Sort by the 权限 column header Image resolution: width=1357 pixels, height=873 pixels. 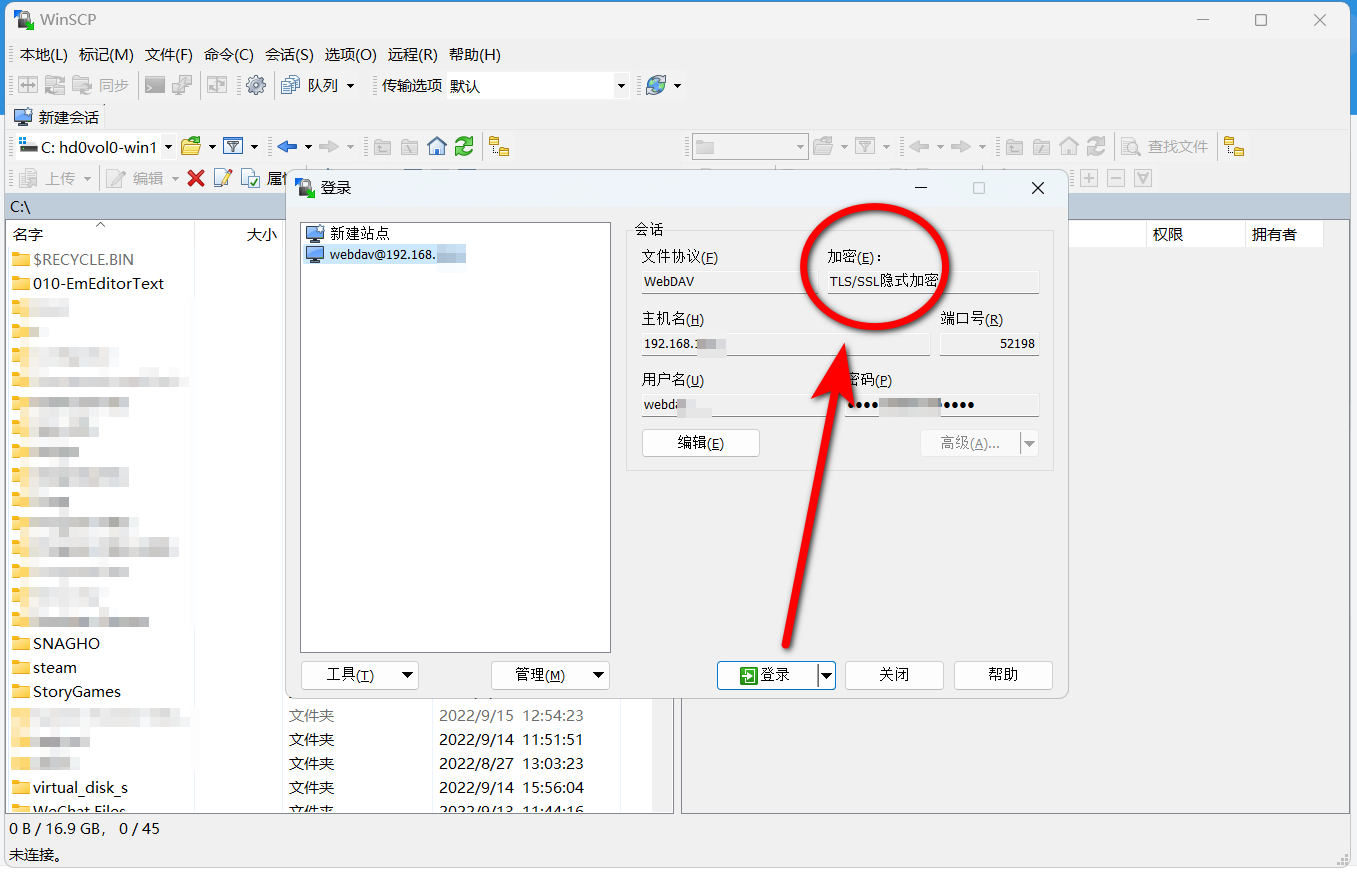pos(1195,234)
